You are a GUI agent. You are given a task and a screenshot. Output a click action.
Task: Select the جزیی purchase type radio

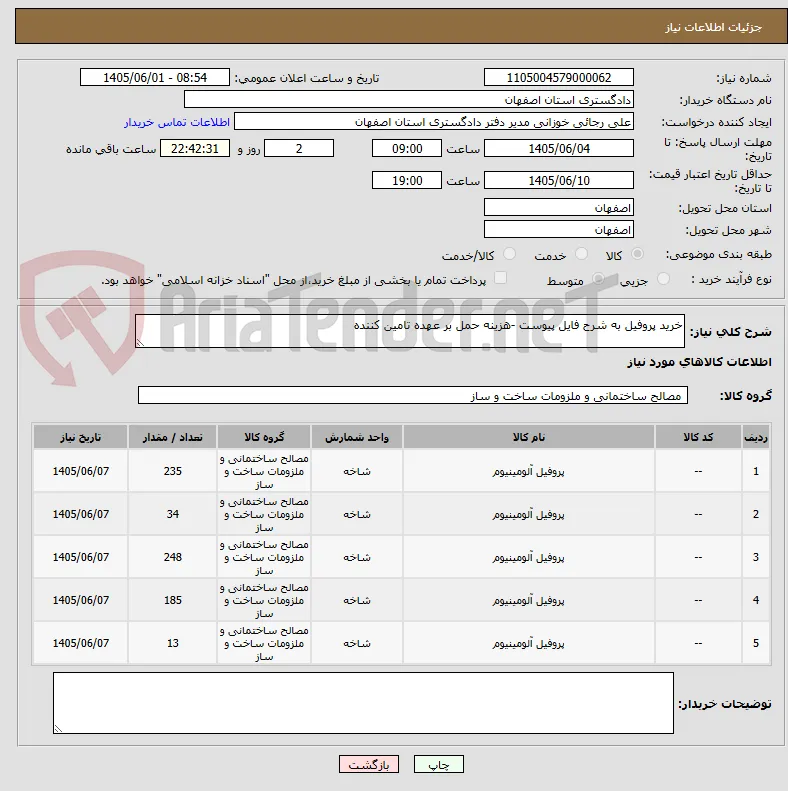663,278
